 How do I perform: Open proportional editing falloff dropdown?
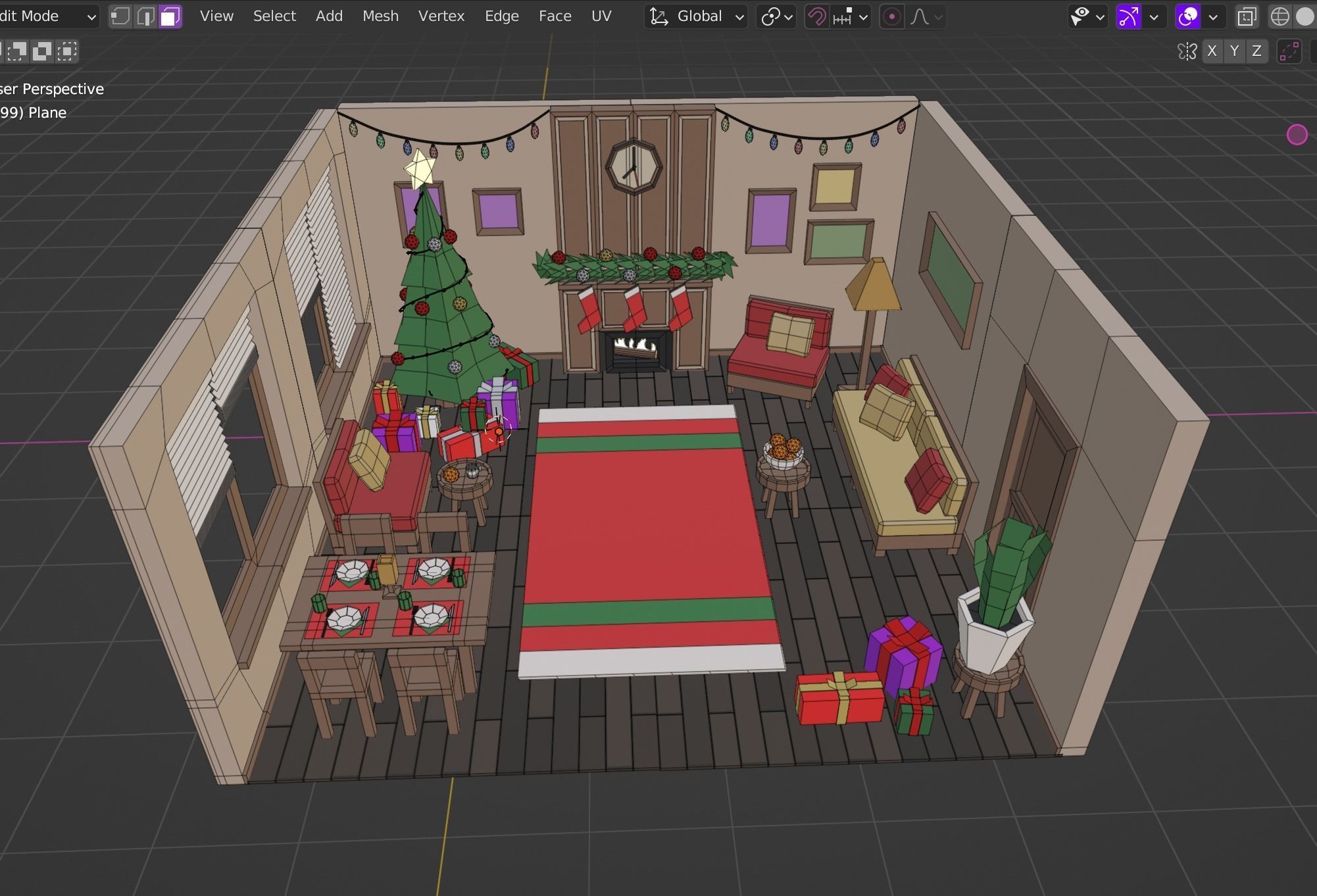click(926, 16)
